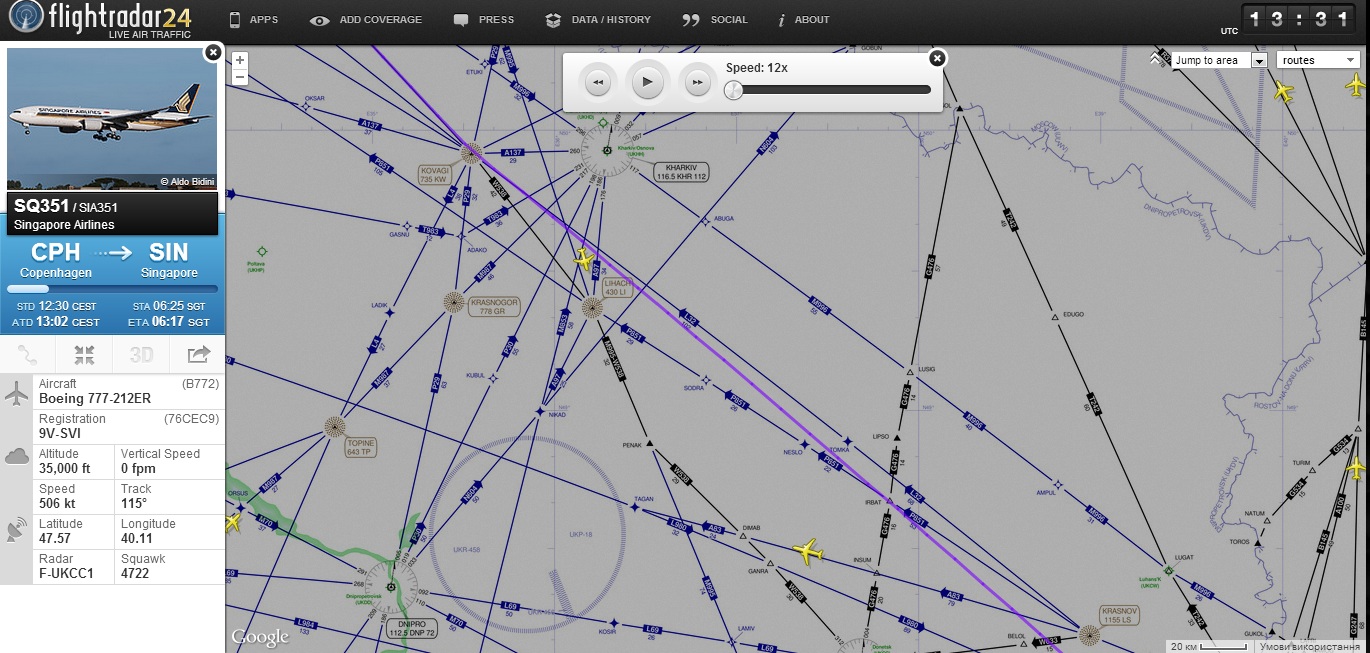Collapse the map controls with double chevron
The image size is (1370, 653).
click(x=1156, y=60)
